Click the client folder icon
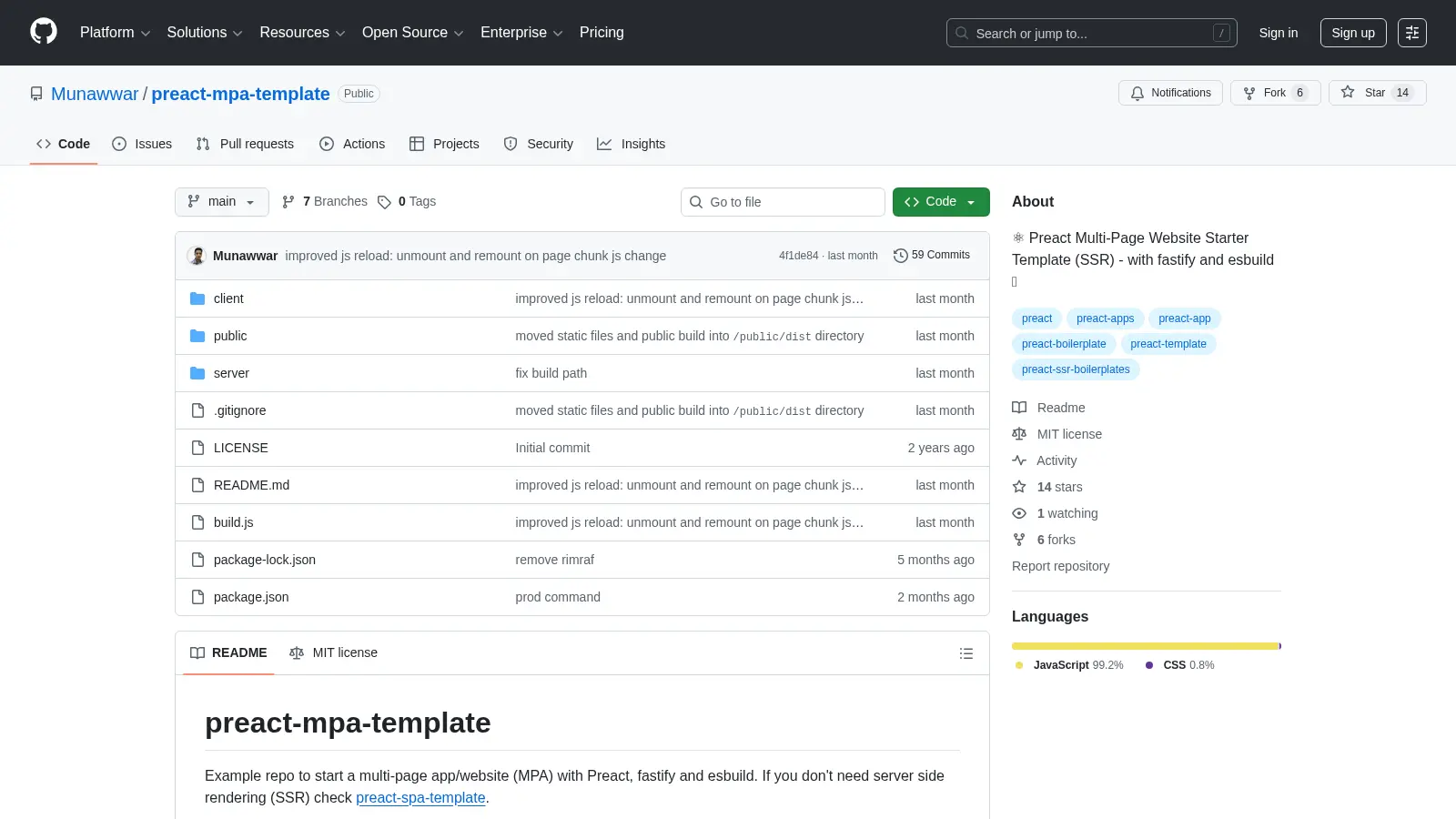This screenshot has height=819, width=1456. [x=197, y=298]
